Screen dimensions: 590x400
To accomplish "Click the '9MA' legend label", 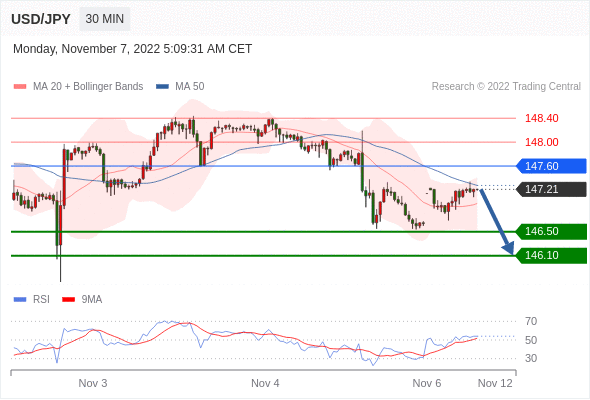I will point(92,300).
